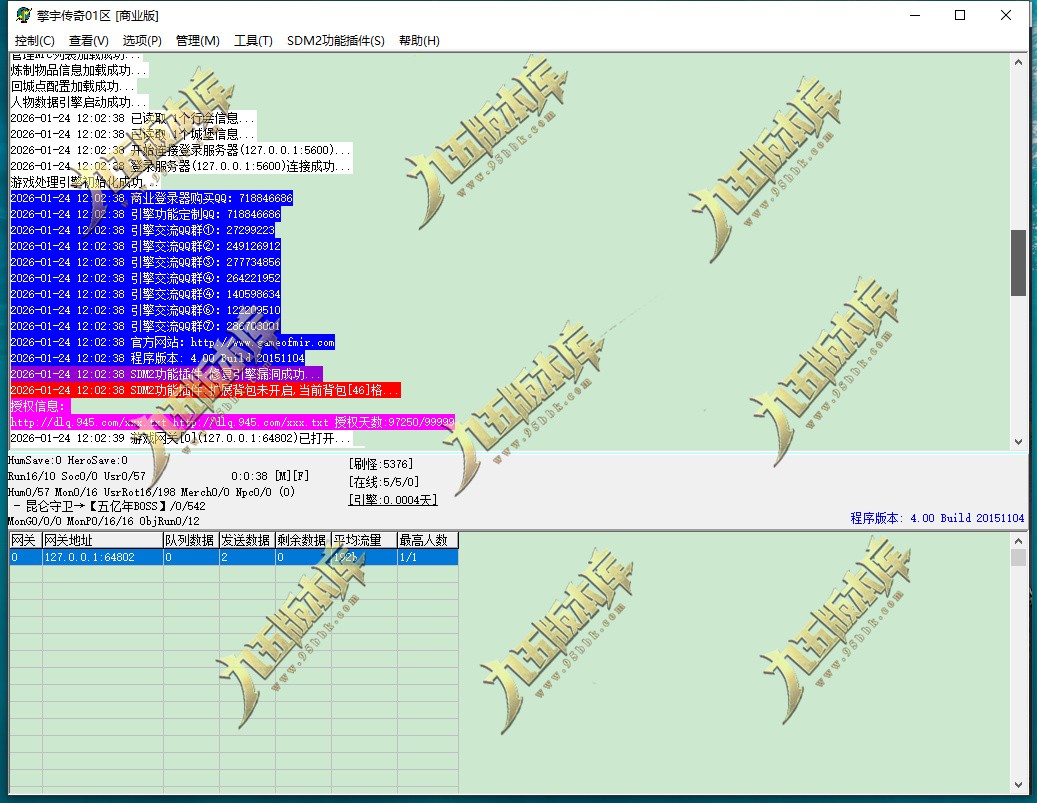1037x803 pixels.
Task: Click the log panel scrollbar thumb
Action: point(1018,263)
